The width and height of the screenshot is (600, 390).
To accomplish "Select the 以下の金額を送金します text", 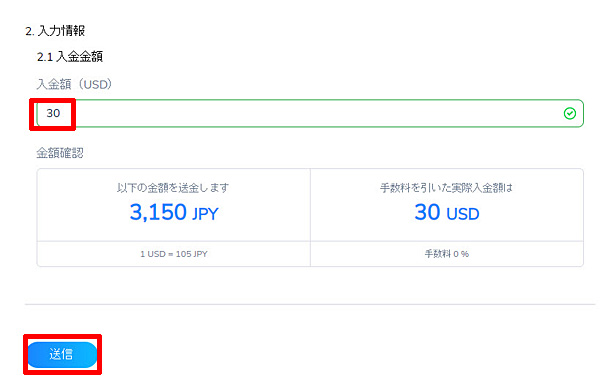I will point(173,188).
